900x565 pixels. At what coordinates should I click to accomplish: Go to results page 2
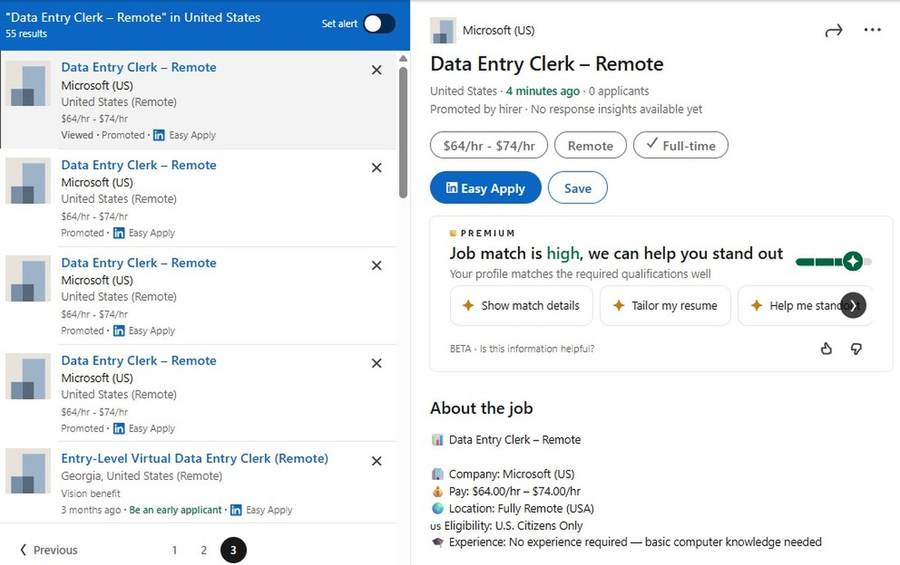point(204,550)
